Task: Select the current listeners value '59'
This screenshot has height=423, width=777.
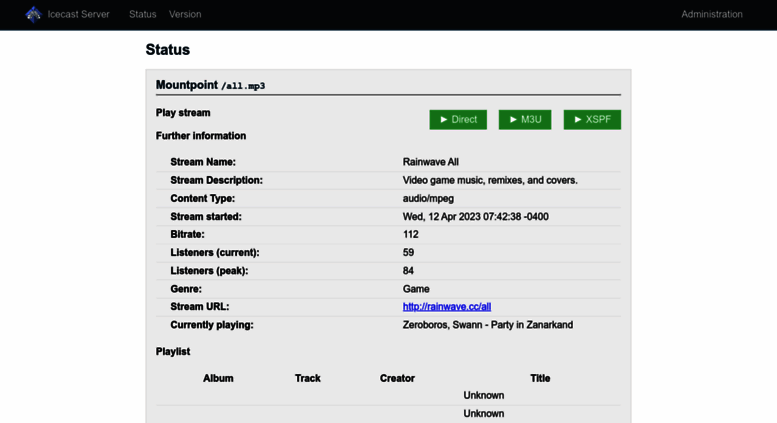Action: coord(408,253)
